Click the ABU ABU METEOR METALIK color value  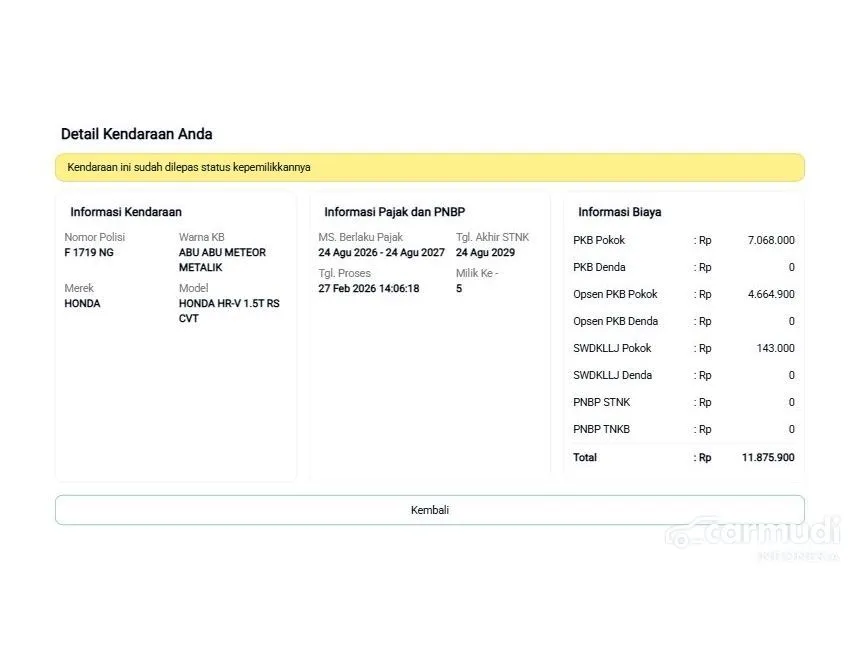coord(222,260)
